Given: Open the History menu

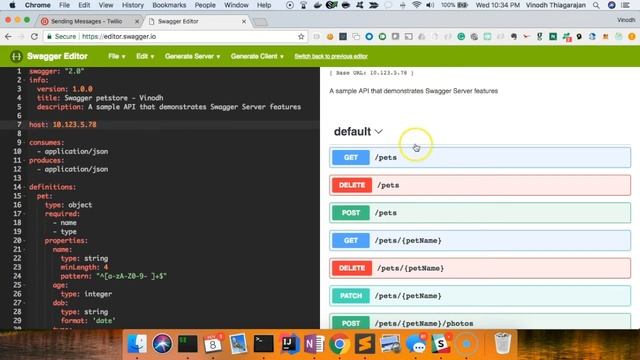Looking at the screenshot, I should pos(133,5).
